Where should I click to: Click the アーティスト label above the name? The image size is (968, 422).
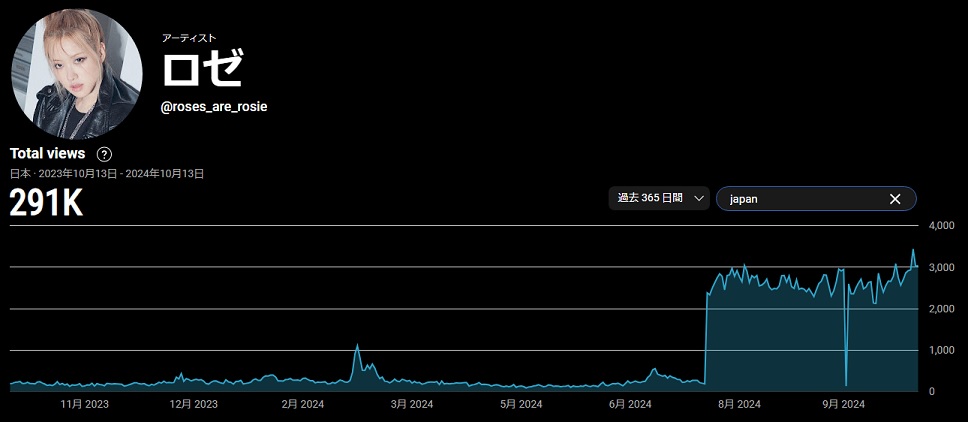point(189,38)
